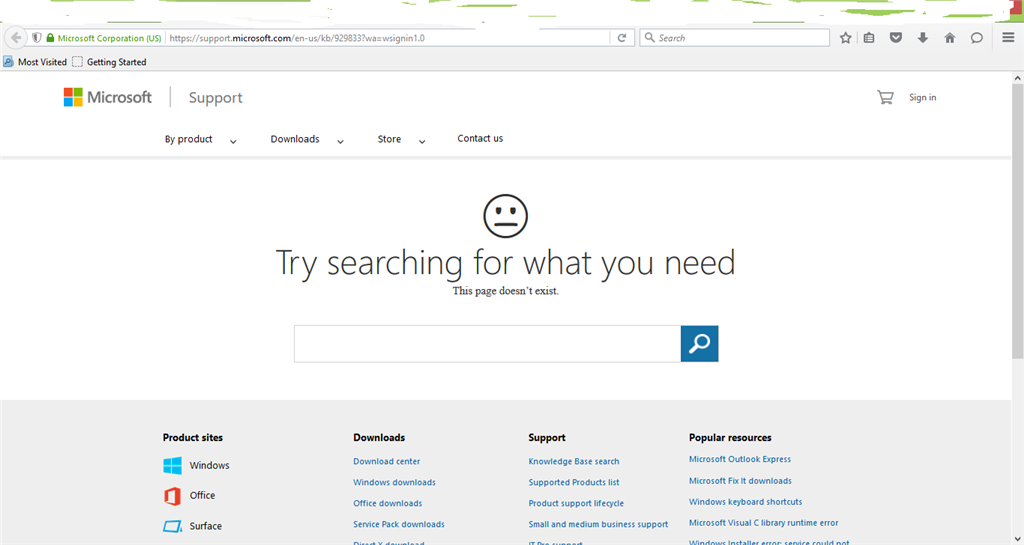Open Product support lifecycle link
The height and width of the screenshot is (545, 1024).
coord(576,503)
